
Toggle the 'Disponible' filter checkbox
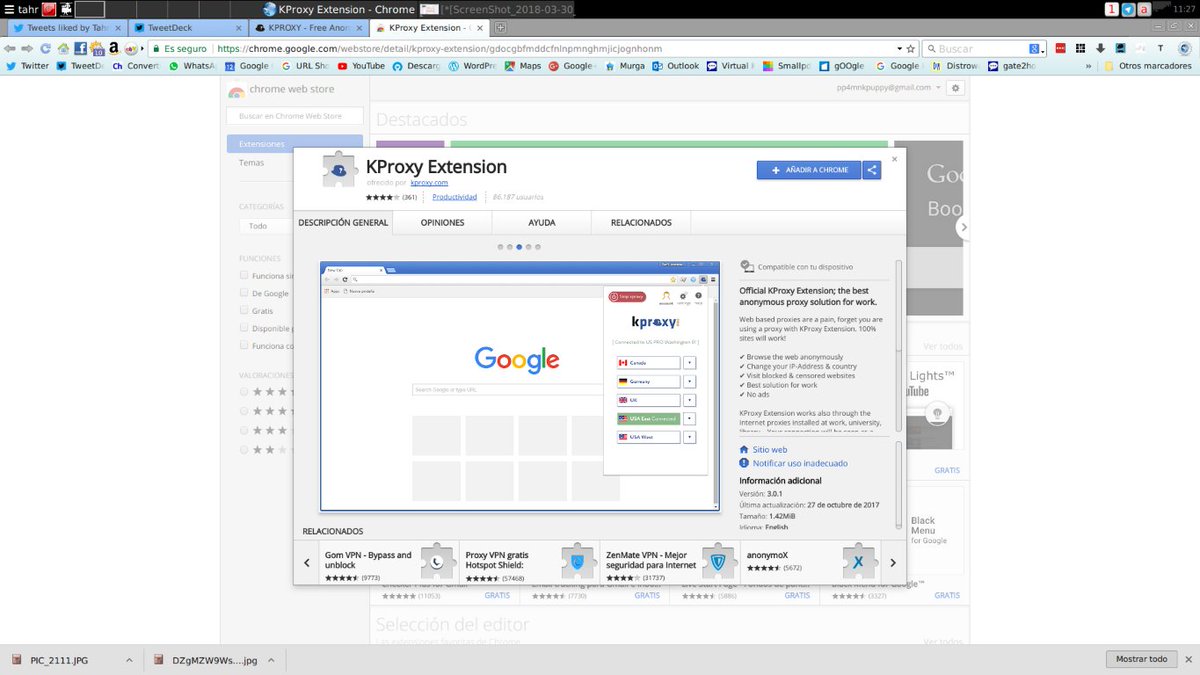pos(244,328)
